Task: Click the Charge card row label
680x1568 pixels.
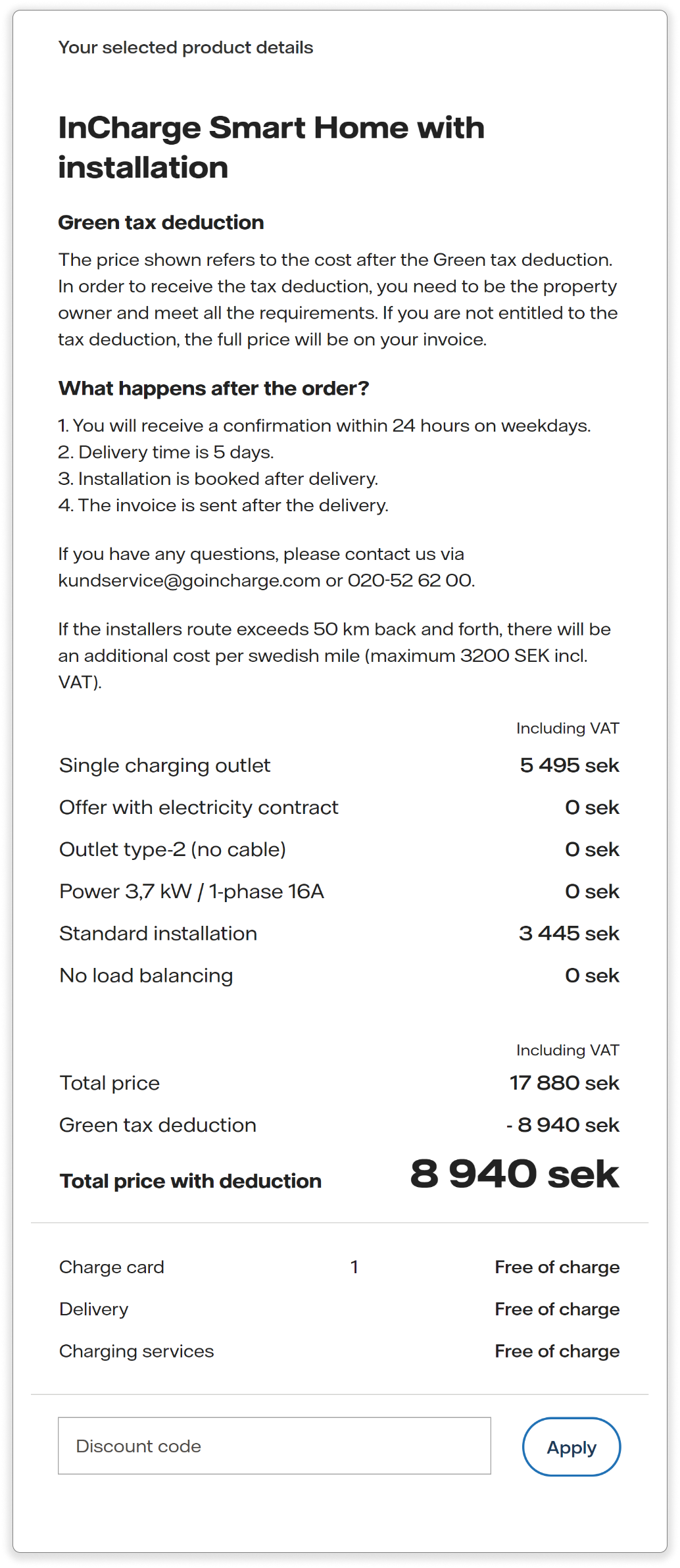Action: coord(112,1267)
